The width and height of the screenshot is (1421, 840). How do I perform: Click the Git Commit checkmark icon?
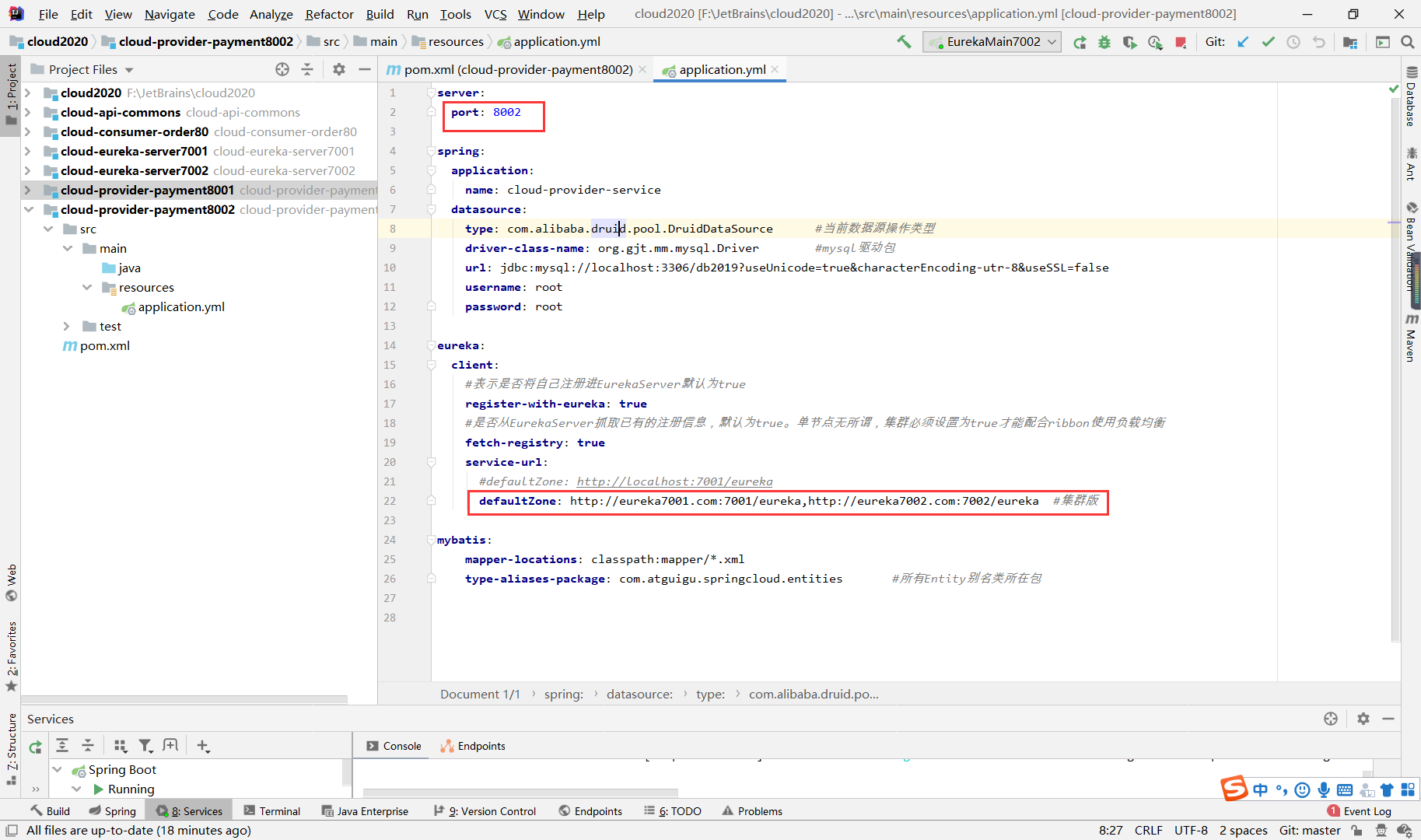pyautogui.click(x=1268, y=42)
